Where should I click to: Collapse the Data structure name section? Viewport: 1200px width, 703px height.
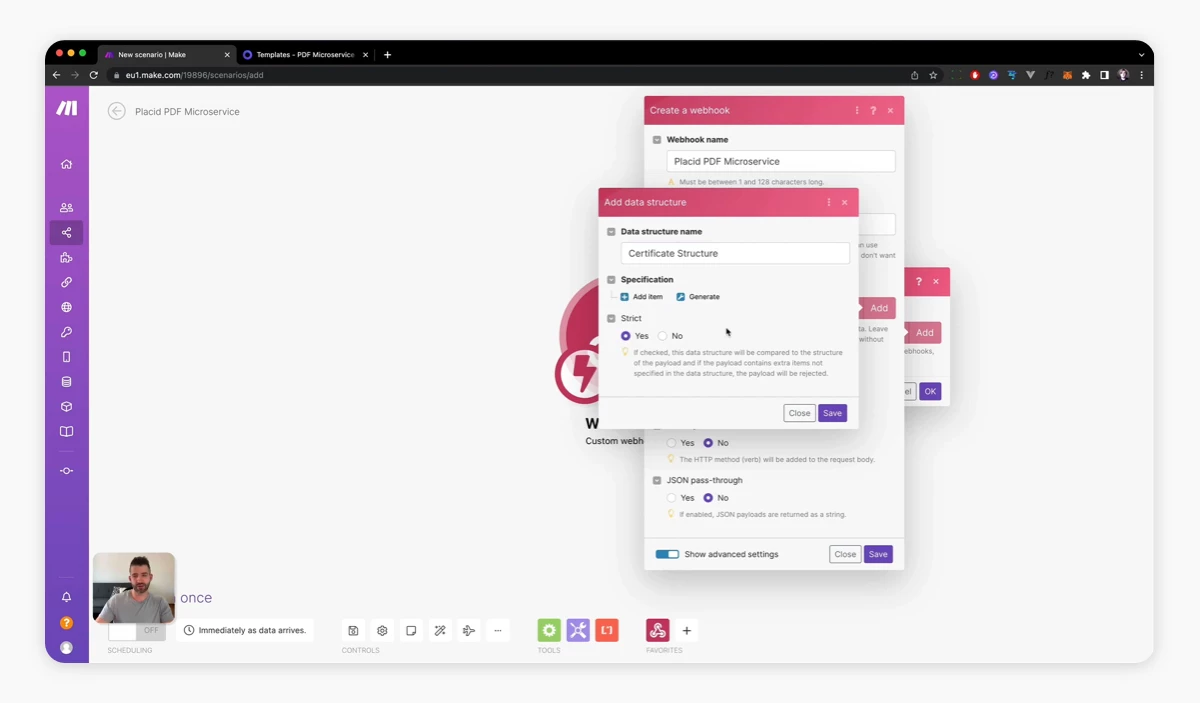611,232
